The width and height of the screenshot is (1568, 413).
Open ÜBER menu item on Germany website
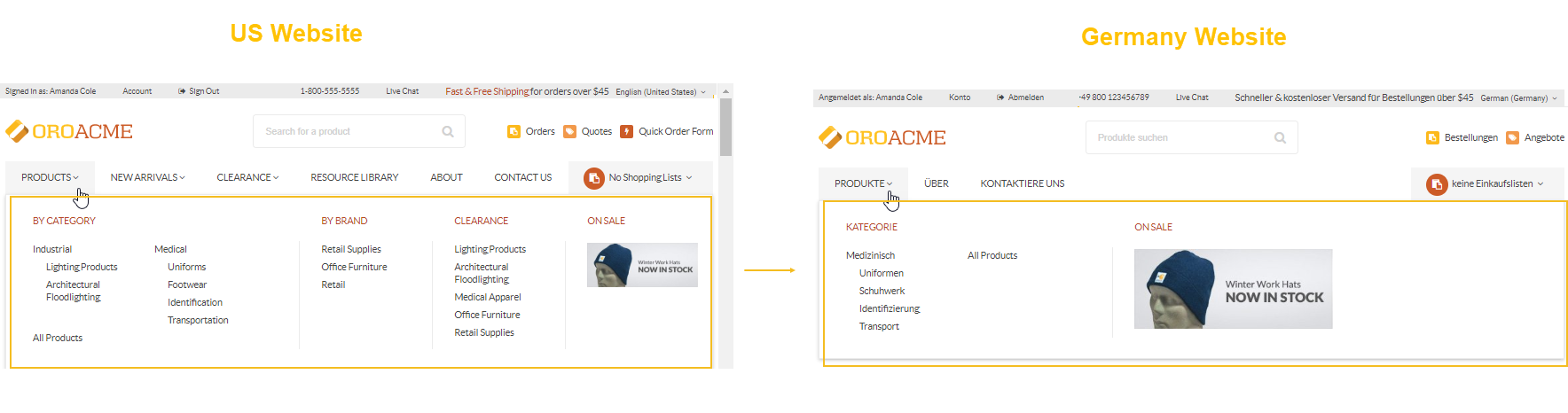pos(937,183)
